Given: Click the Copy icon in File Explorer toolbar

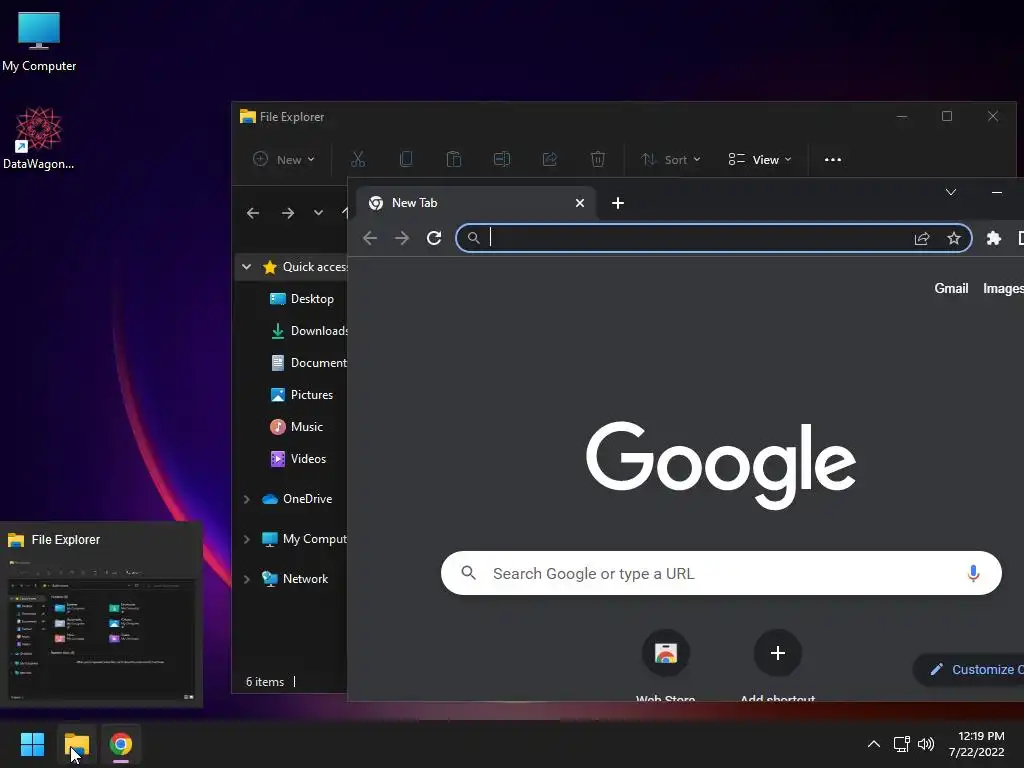Looking at the screenshot, I should pyautogui.click(x=406, y=159).
